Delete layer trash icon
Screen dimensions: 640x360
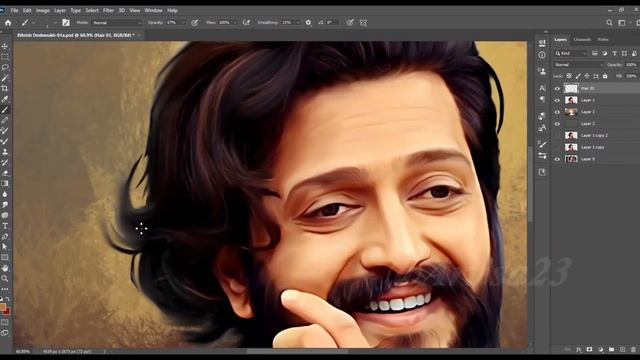point(633,349)
